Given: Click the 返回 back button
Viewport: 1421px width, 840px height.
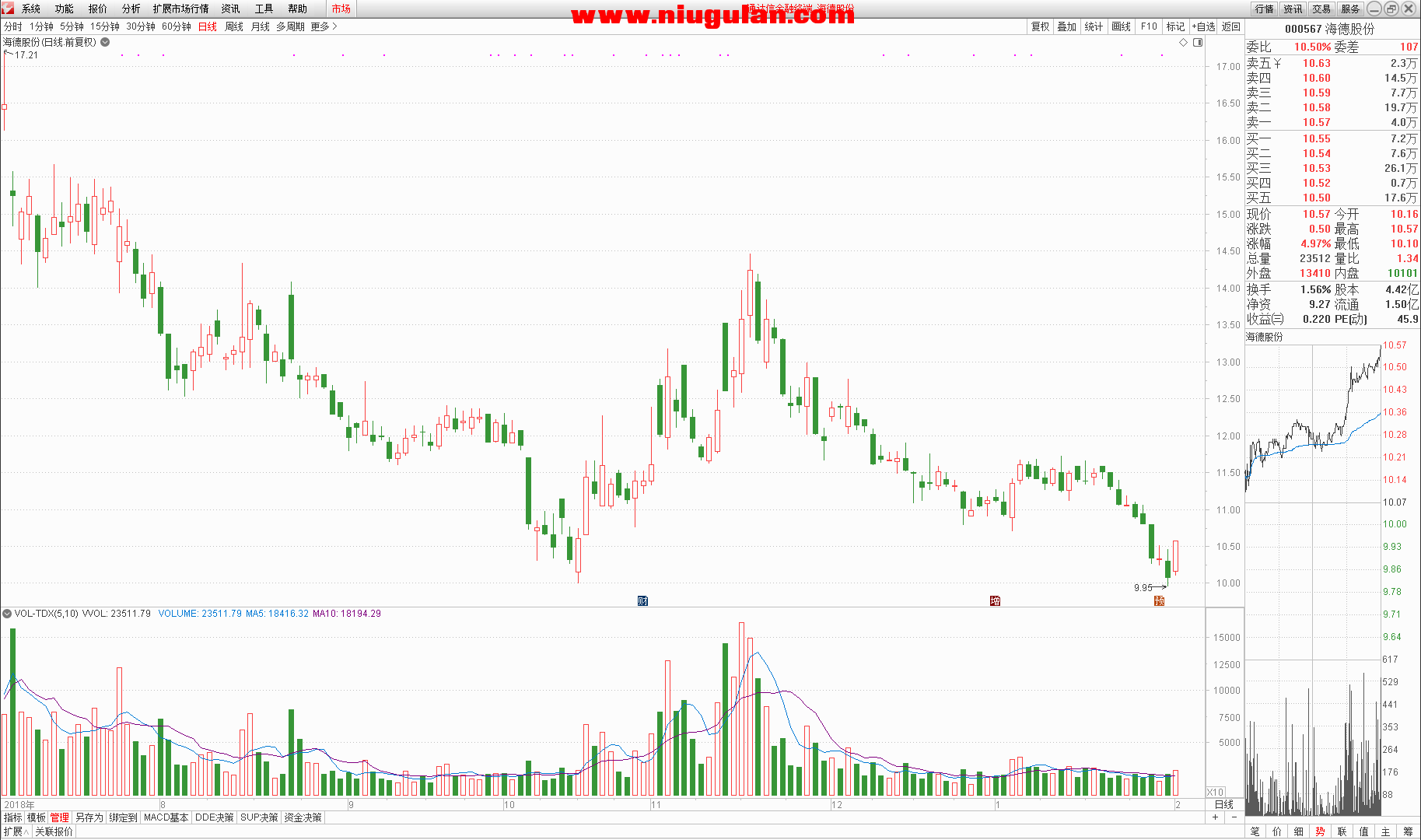Looking at the screenshot, I should (1231, 26).
